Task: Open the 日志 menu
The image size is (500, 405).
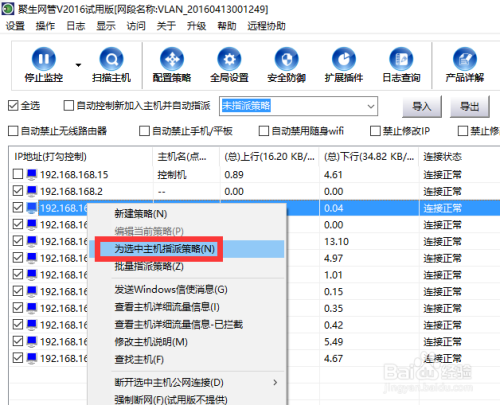Action: point(76,26)
